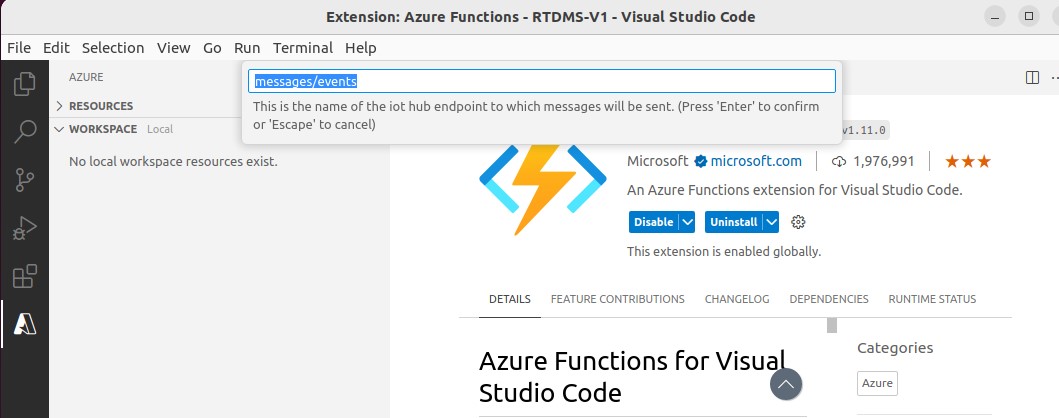Click the 'Azure Functions for Visual Studio Code' heading
Image resolution: width=1059 pixels, height=418 pixels.
point(632,377)
